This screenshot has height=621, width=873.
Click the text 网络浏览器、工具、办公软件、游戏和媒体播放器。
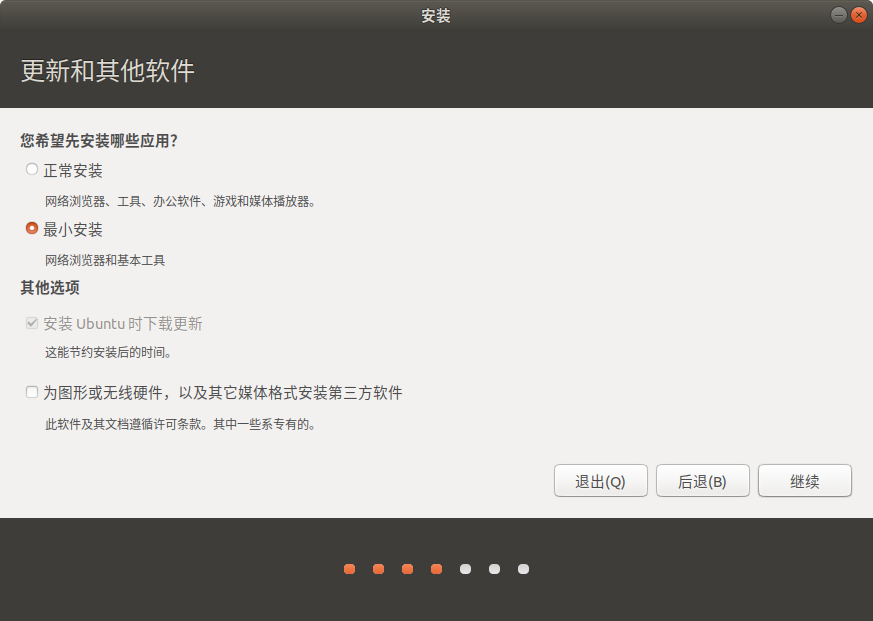(181, 201)
